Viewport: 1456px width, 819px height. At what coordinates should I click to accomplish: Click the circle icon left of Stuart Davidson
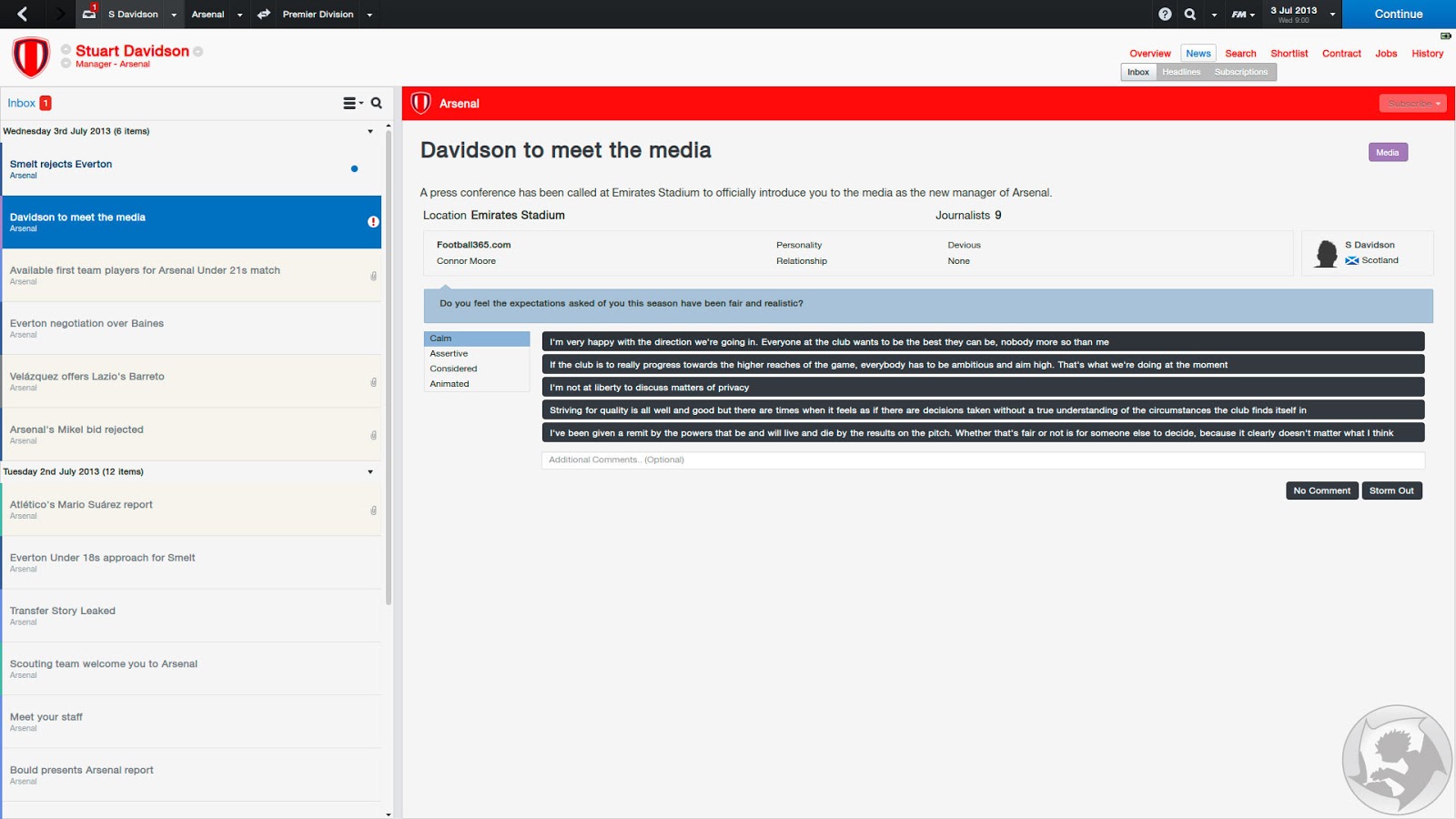pos(66,49)
